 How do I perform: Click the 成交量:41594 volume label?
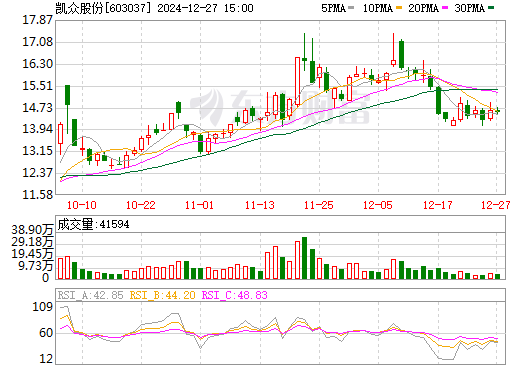pyautogui.click(x=93, y=224)
